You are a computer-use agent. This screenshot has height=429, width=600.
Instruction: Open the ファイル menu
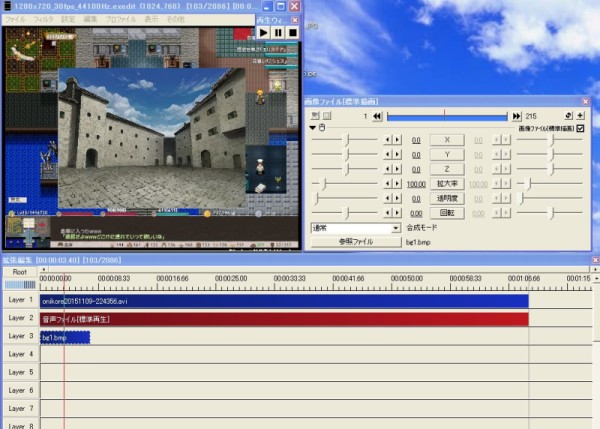click(x=15, y=19)
